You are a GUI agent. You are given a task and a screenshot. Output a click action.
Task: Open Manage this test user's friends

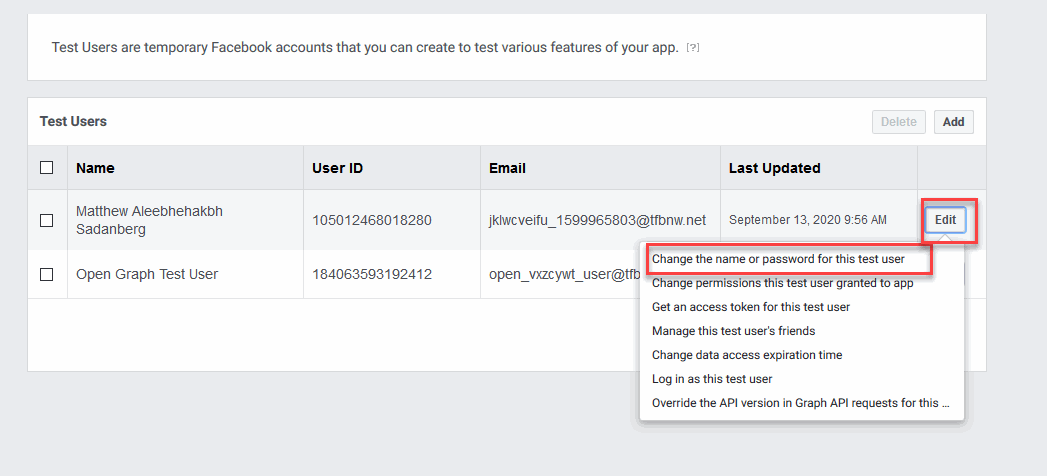733,331
